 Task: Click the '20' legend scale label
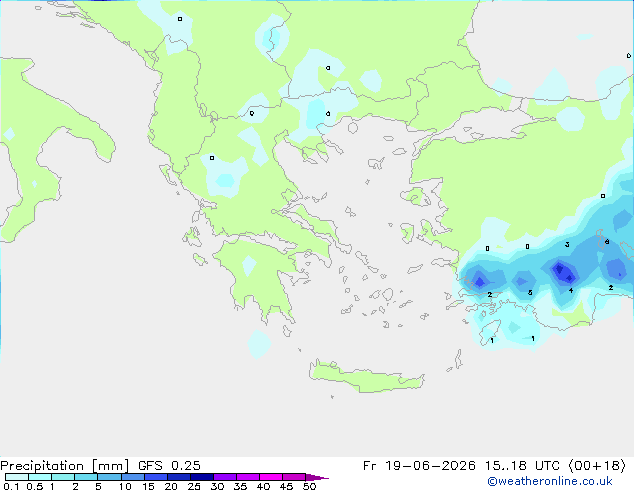(171, 486)
